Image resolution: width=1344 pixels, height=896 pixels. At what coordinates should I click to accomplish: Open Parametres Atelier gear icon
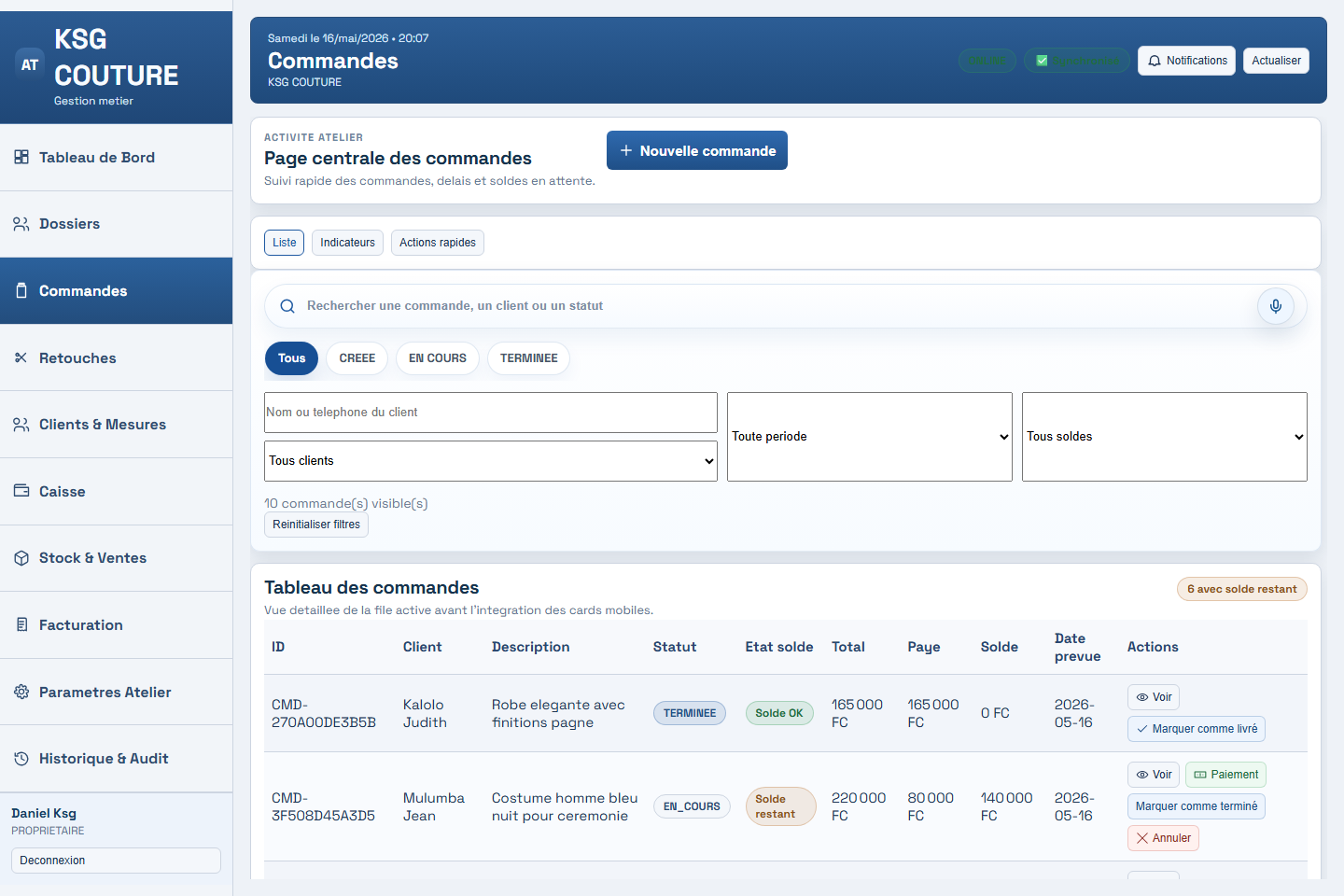pos(21,692)
